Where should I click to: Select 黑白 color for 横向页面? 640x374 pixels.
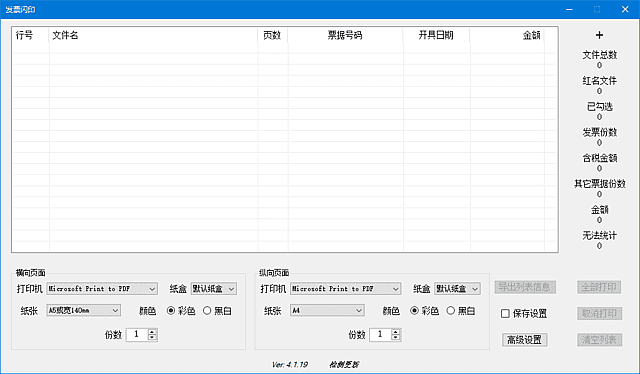(217, 311)
